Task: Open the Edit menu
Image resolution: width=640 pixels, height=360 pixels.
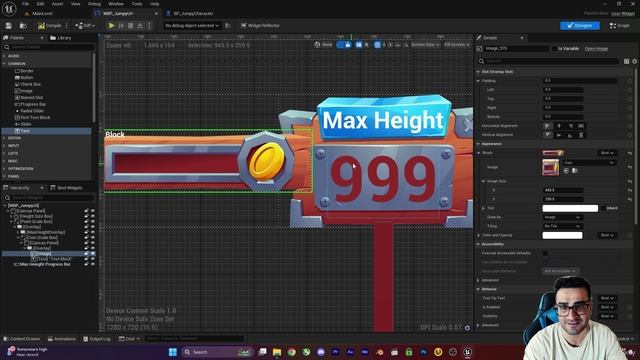Action: [40, 4]
